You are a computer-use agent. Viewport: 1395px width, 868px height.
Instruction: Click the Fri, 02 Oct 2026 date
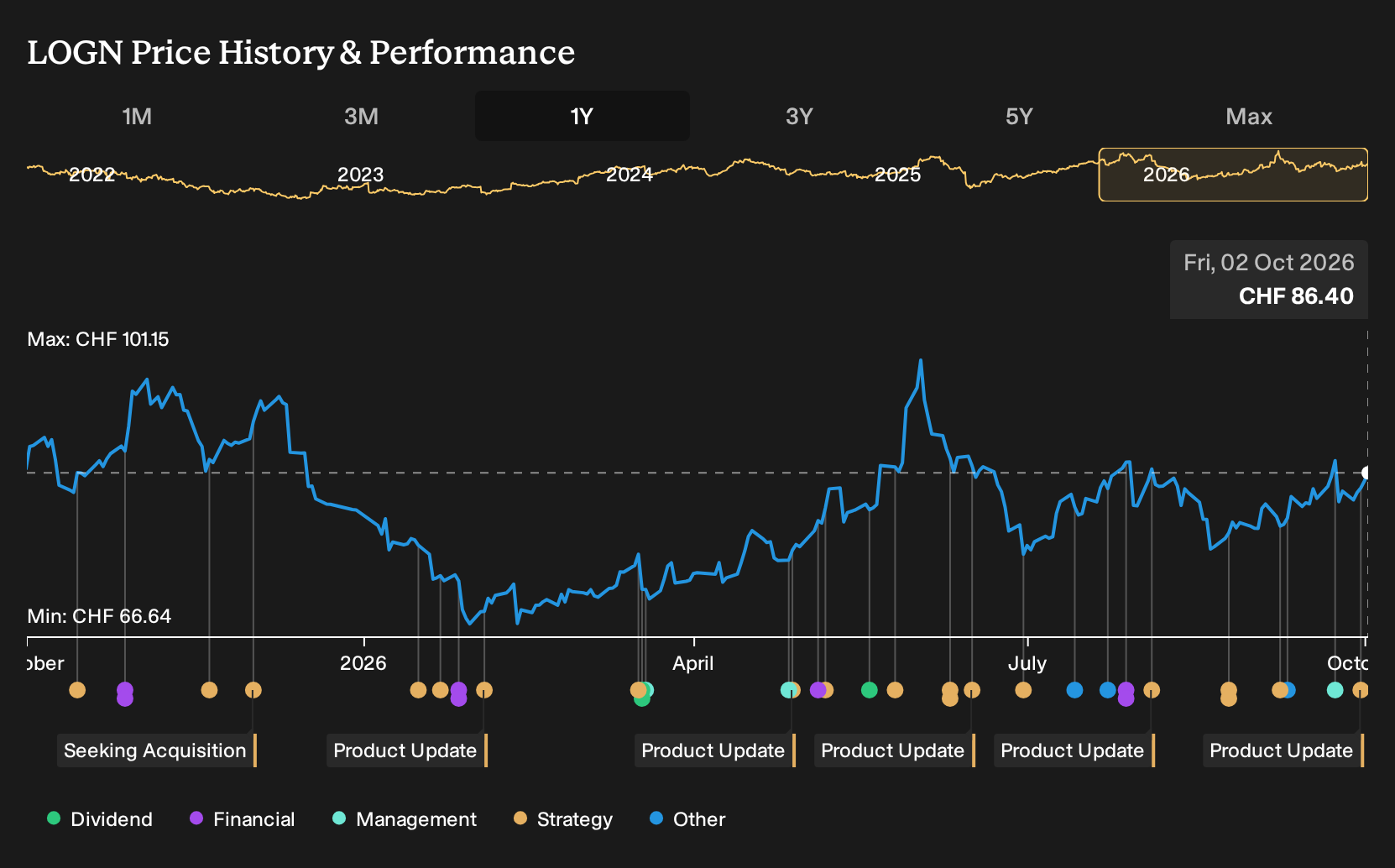point(1269,263)
